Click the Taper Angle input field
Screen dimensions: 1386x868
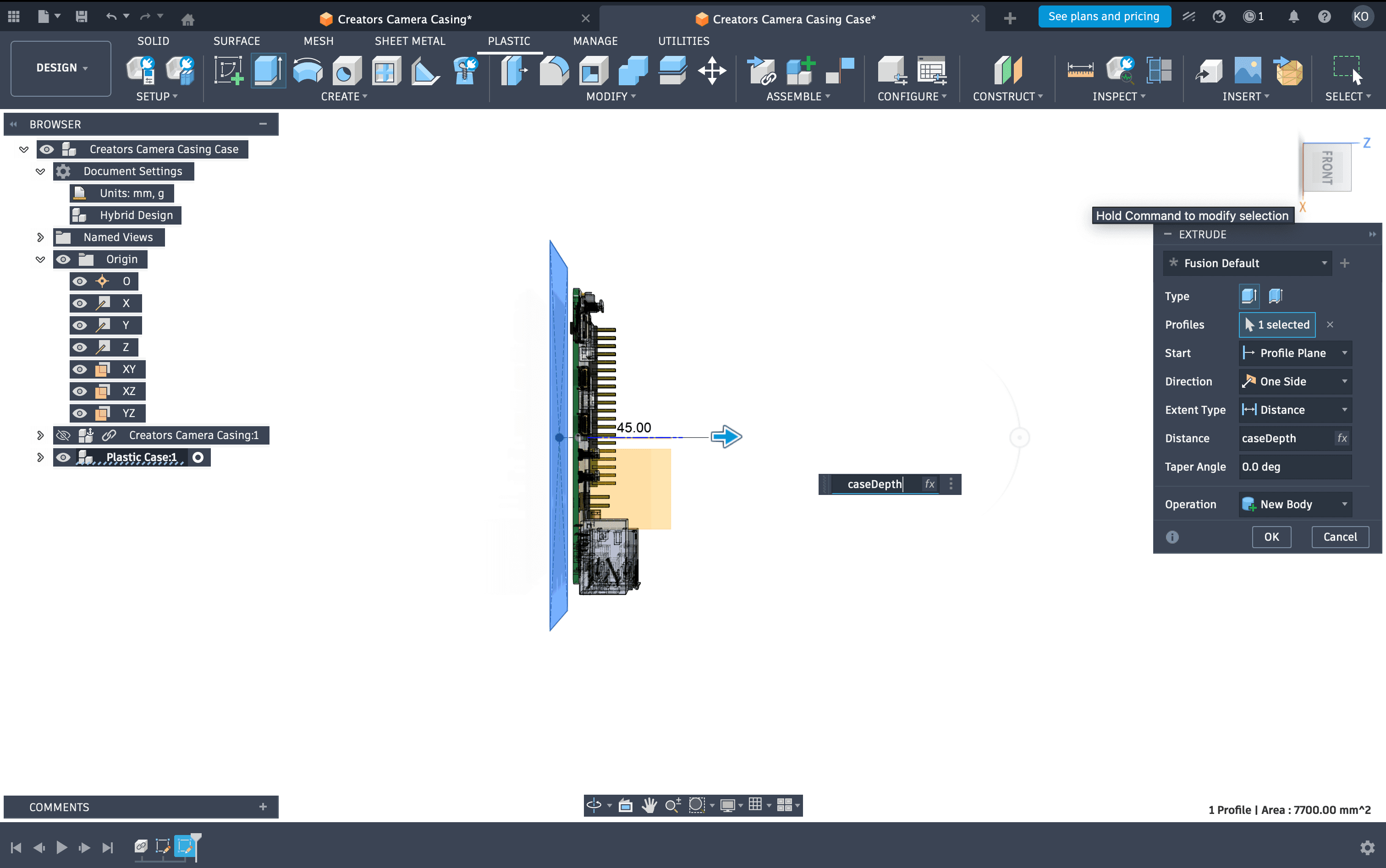pyautogui.click(x=1295, y=467)
